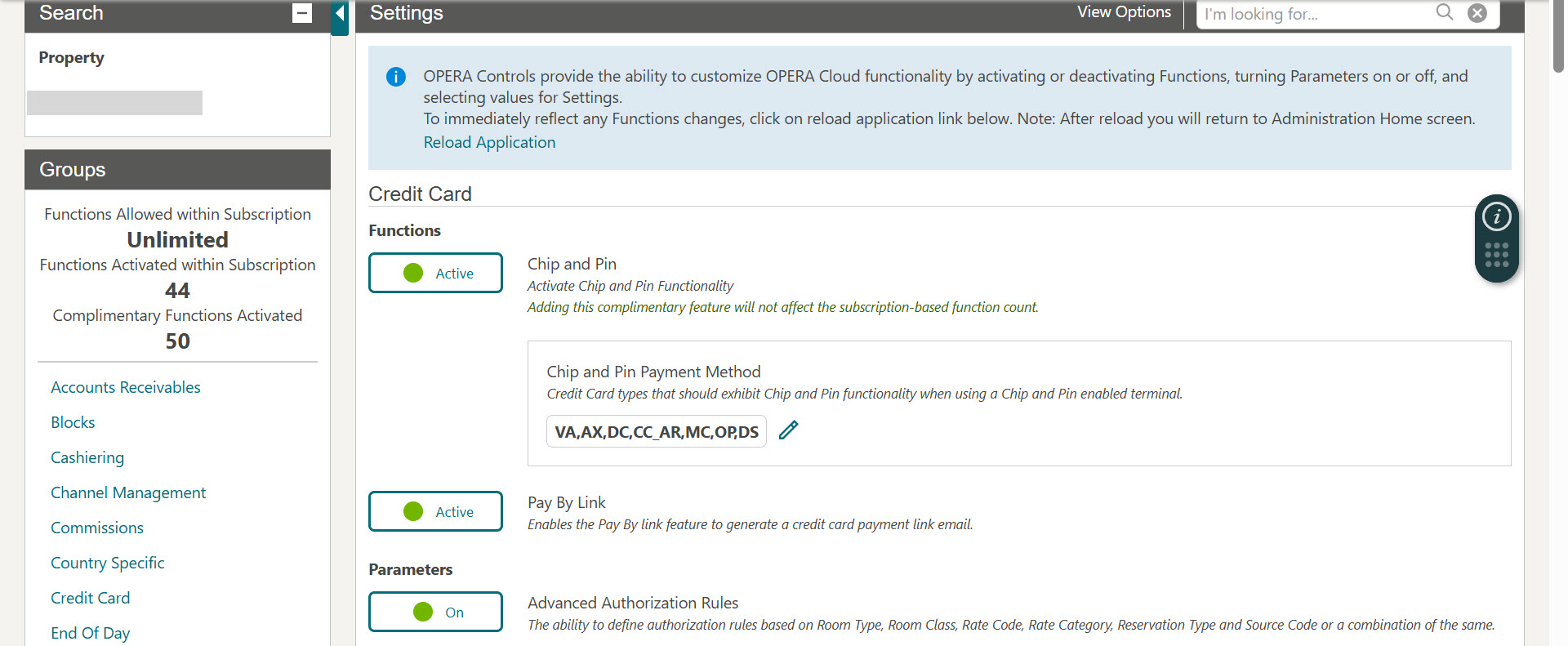
Task: Click the Reload Application link
Action: 488,141
